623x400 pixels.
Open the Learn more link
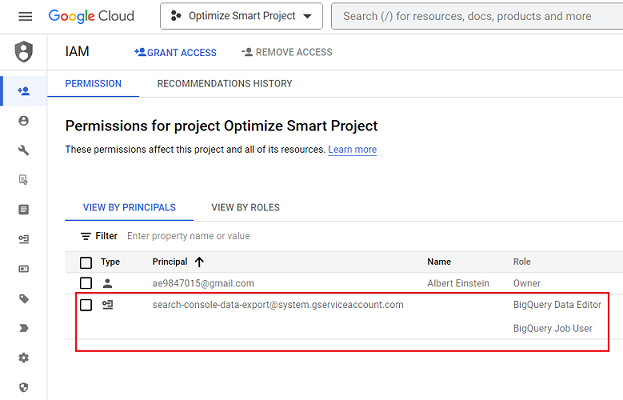pos(352,150)
